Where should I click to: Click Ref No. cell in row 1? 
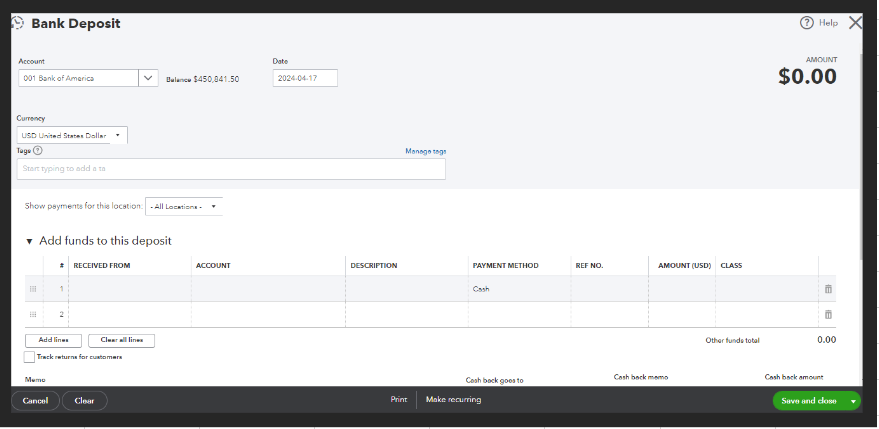(610, 289)
